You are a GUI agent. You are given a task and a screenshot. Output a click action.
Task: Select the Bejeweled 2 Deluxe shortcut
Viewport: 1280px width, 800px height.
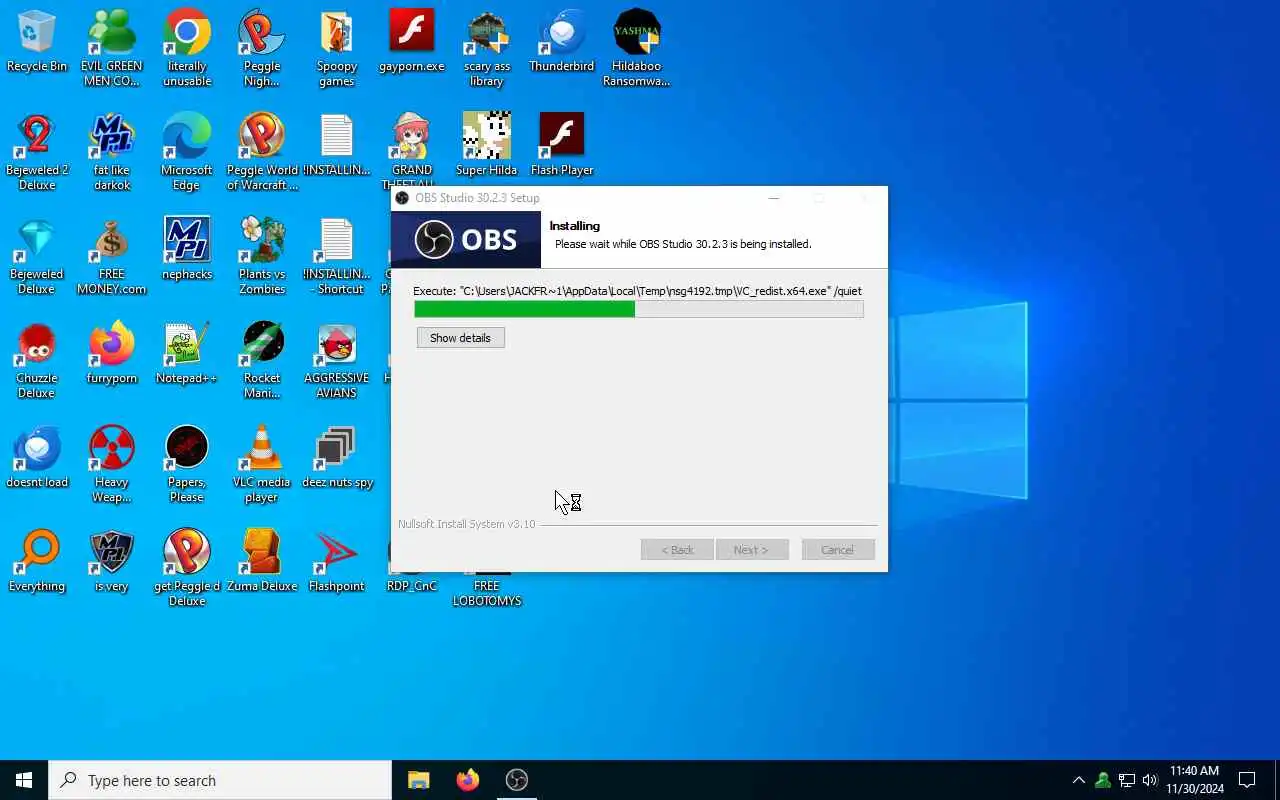37,153
